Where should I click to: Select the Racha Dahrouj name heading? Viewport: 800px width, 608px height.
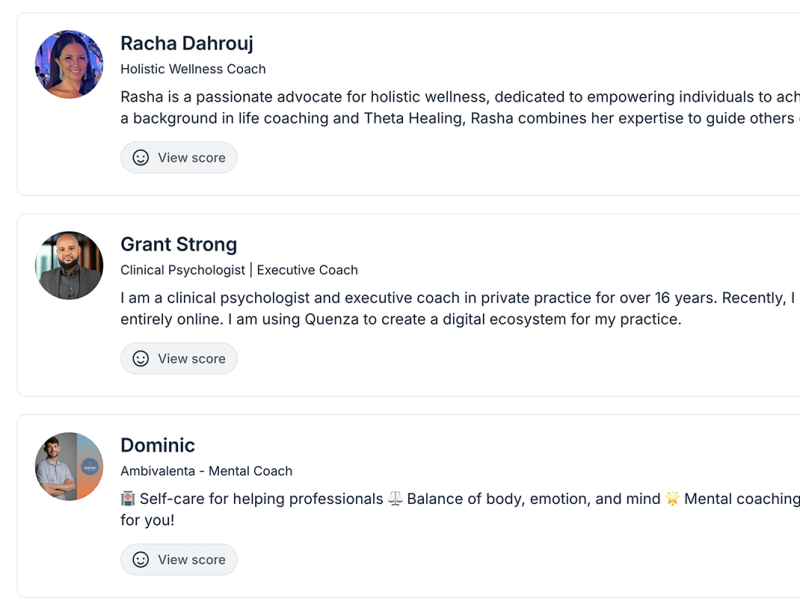(x=187, y=43)
